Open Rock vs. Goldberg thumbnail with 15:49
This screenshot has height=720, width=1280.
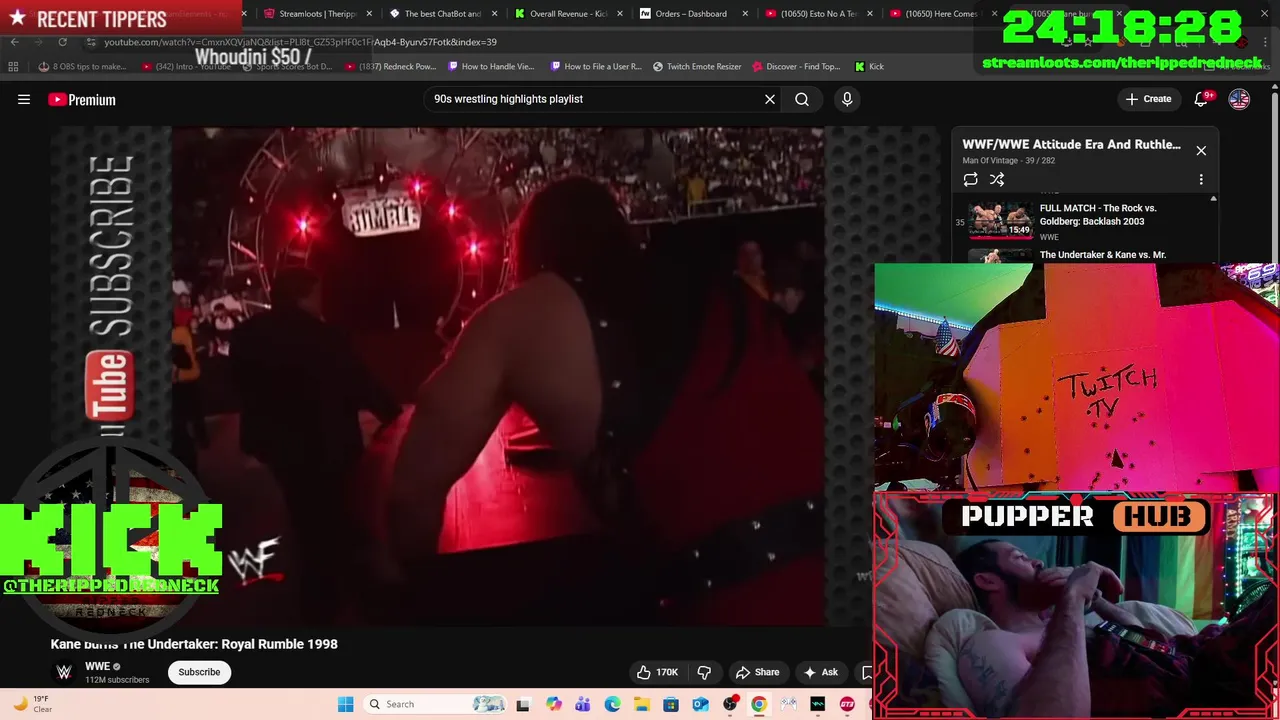tap(1000, 220)
